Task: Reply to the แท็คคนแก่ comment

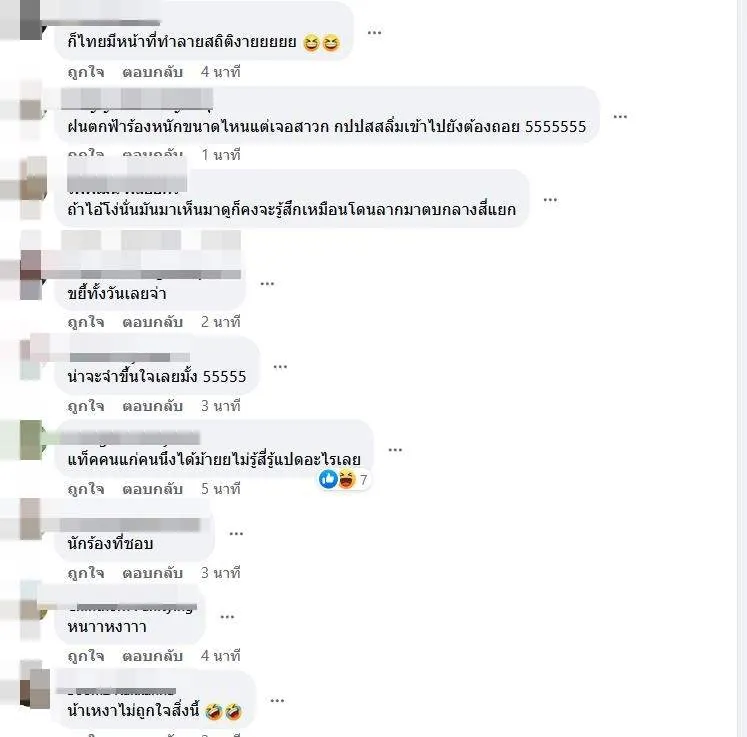Action: coord(152,489)
